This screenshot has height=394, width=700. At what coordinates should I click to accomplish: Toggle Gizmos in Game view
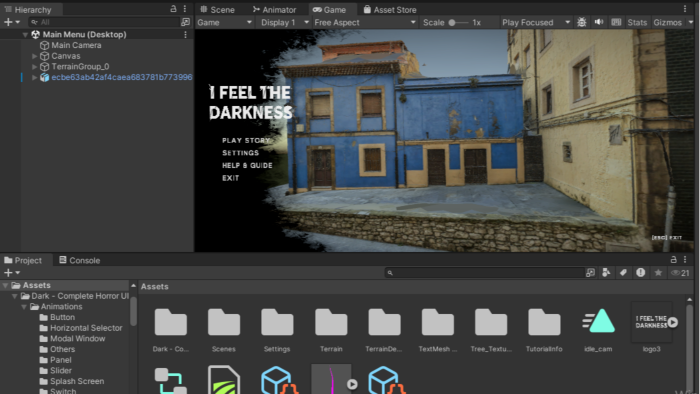(x=667, y=22)
